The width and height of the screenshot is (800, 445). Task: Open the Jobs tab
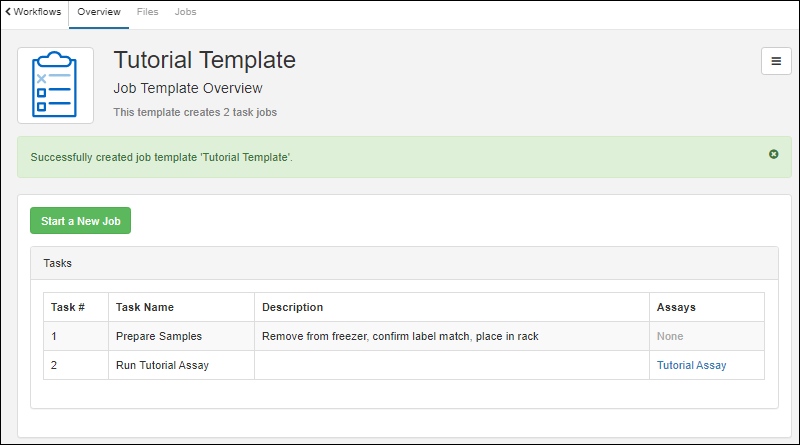point(185,12)
